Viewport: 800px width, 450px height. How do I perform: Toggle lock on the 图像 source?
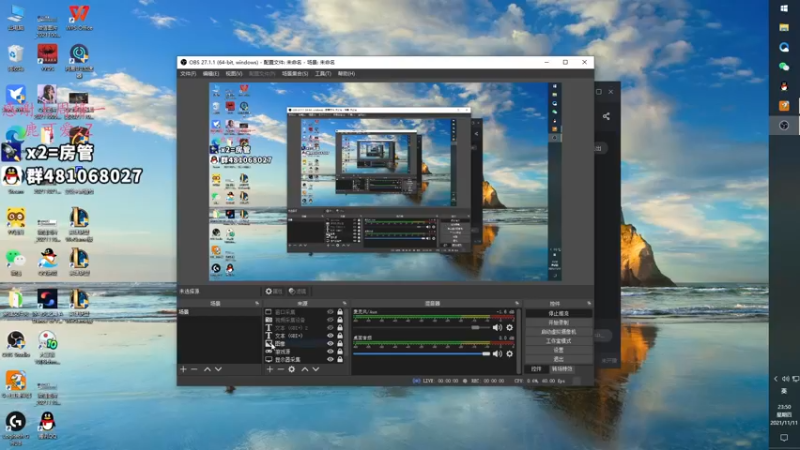click(x=340, y=343)
